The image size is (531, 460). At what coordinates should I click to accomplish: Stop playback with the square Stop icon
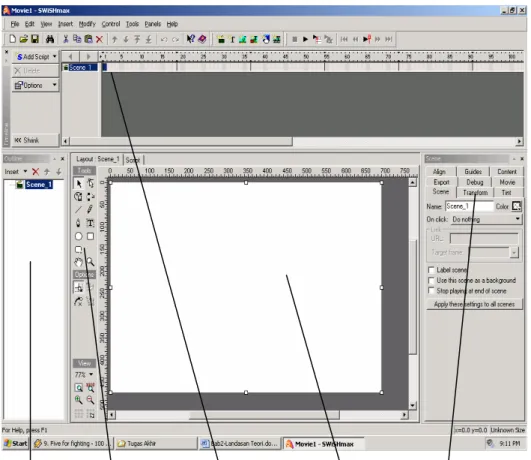(295, 39)
